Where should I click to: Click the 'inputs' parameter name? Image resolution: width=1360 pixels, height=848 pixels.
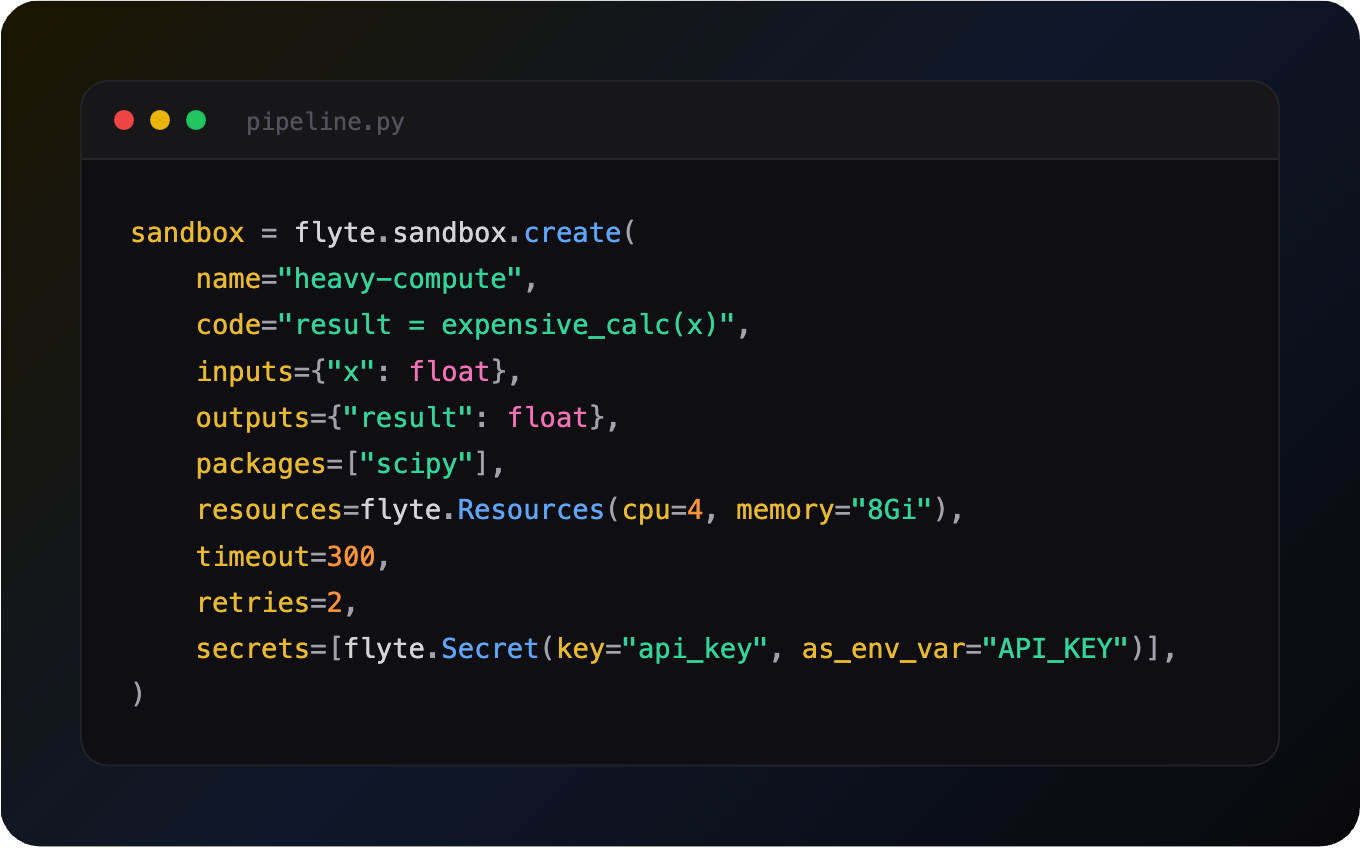click(x=245, y=371)
